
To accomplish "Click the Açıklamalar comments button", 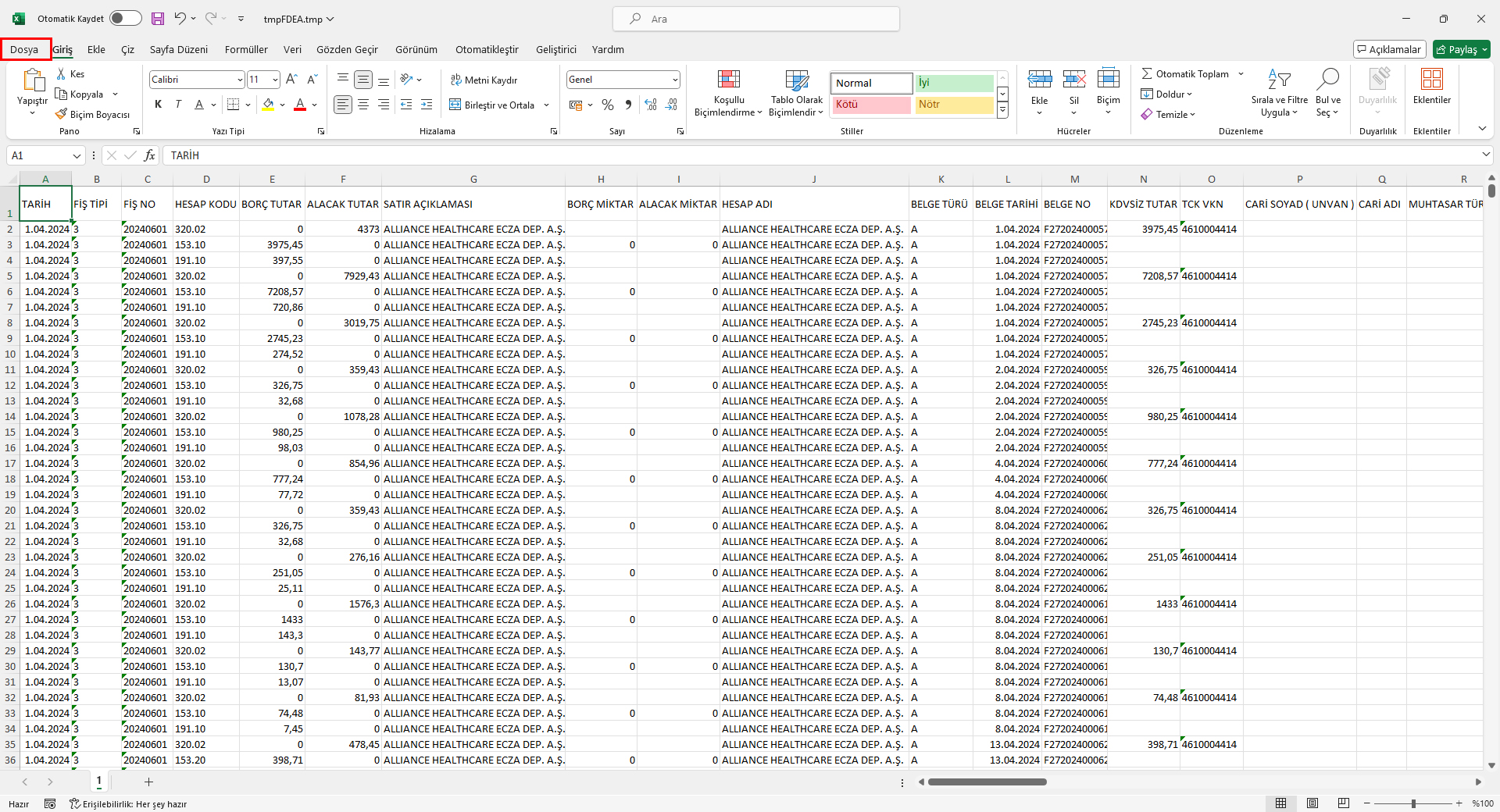I will click(1389, 49).
